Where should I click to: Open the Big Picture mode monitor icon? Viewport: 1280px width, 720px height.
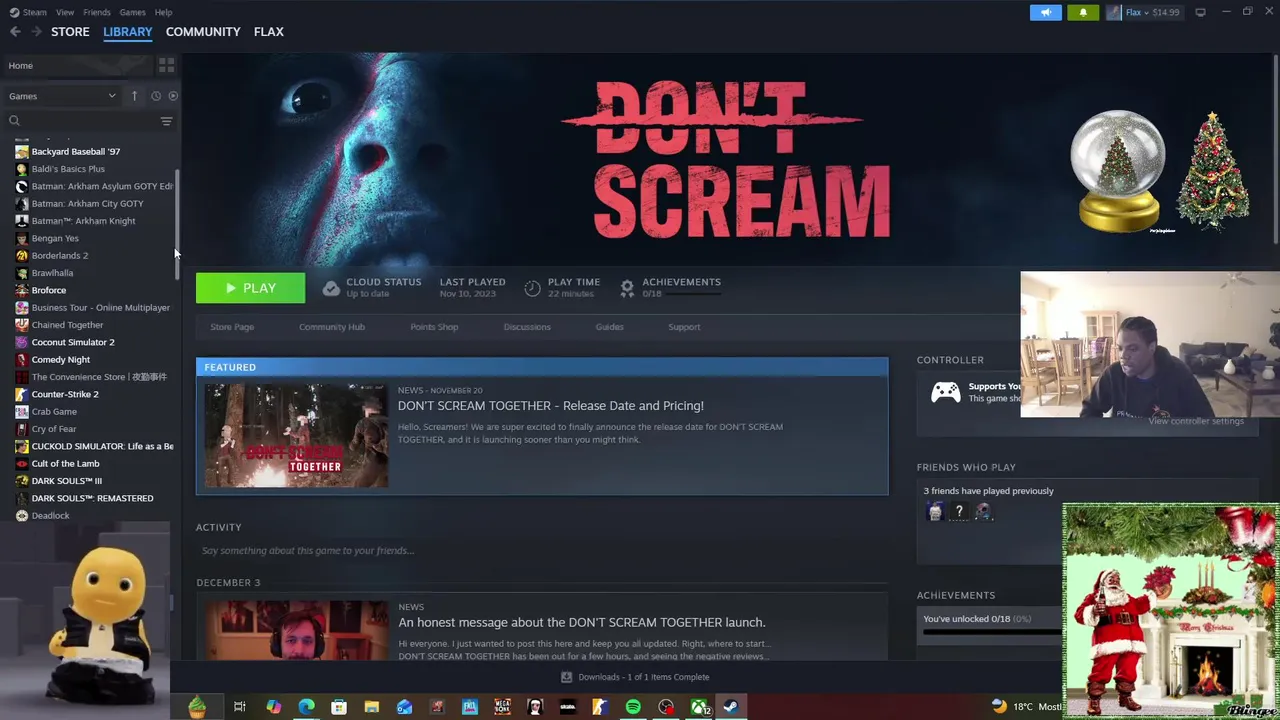coord(1200,12)
